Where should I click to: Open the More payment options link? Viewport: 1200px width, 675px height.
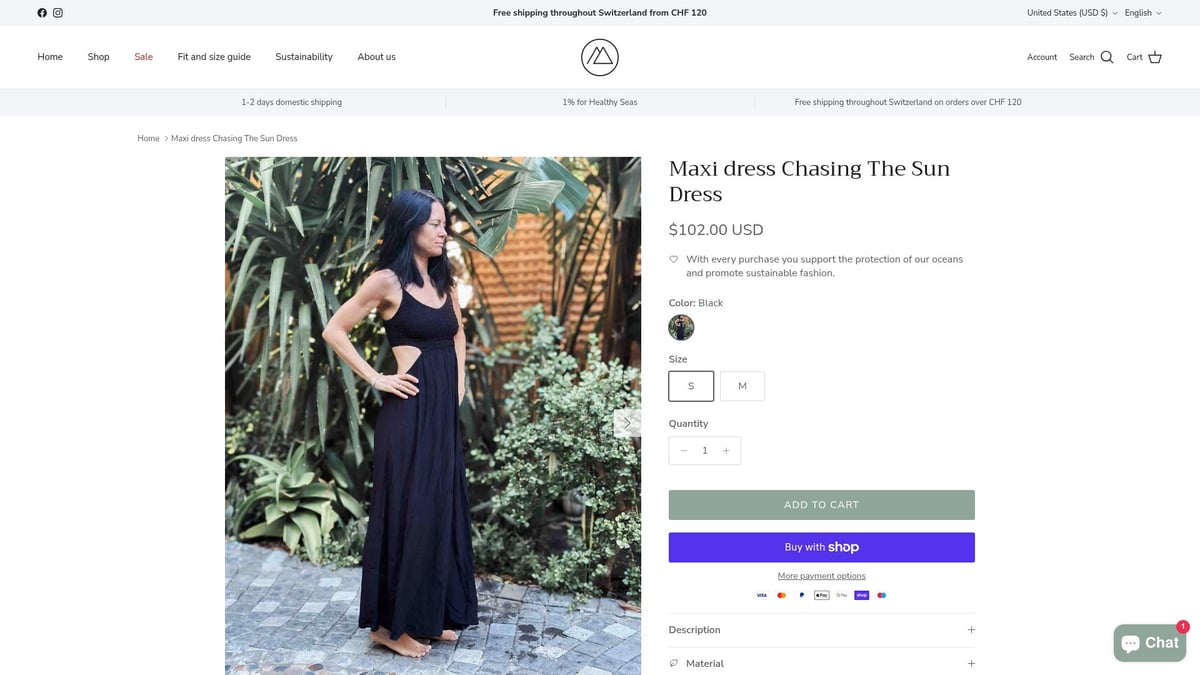821,575
